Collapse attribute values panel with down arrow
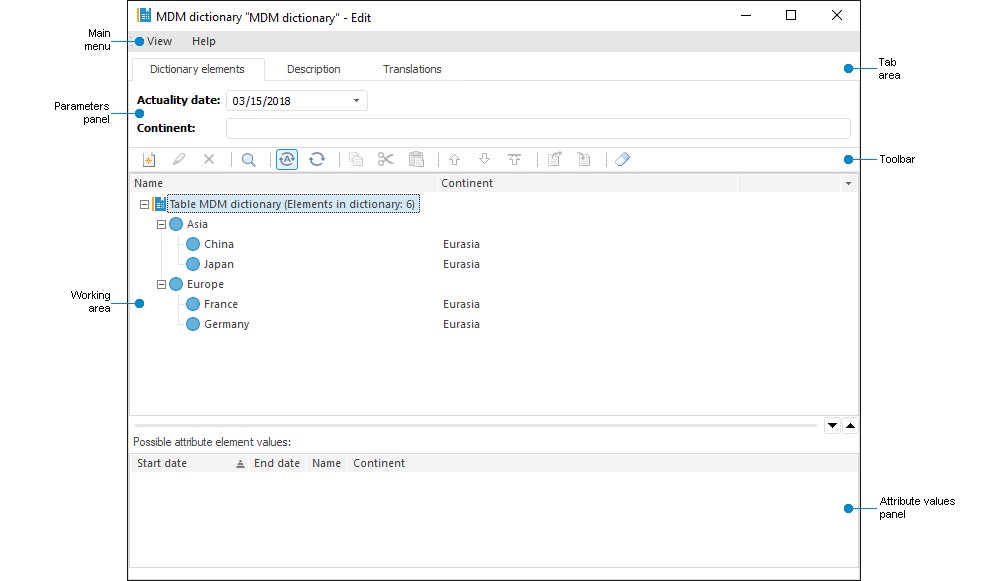This screenshot has width=988, height=581. 832,425
